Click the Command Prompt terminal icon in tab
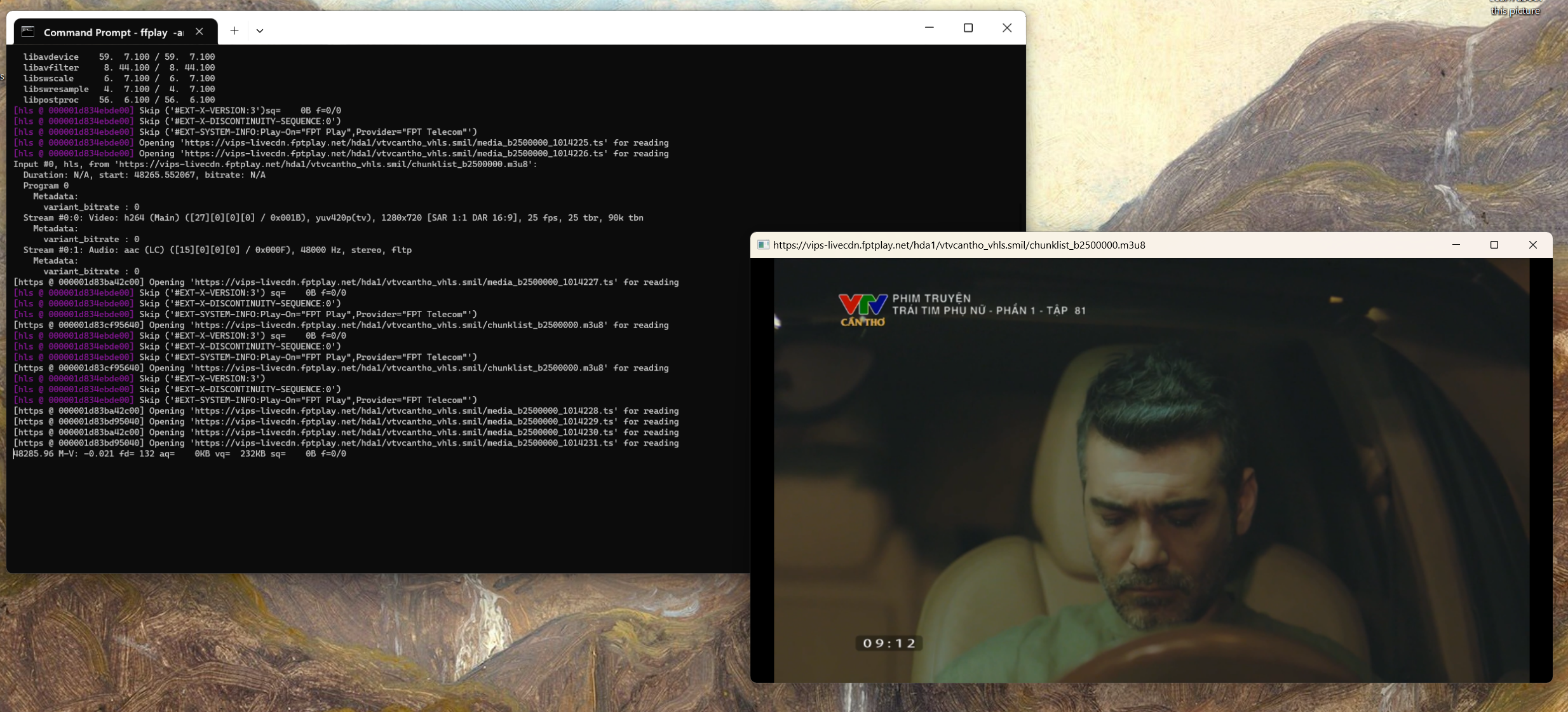This screenshot has width=1568, height=712. (28, 31)
